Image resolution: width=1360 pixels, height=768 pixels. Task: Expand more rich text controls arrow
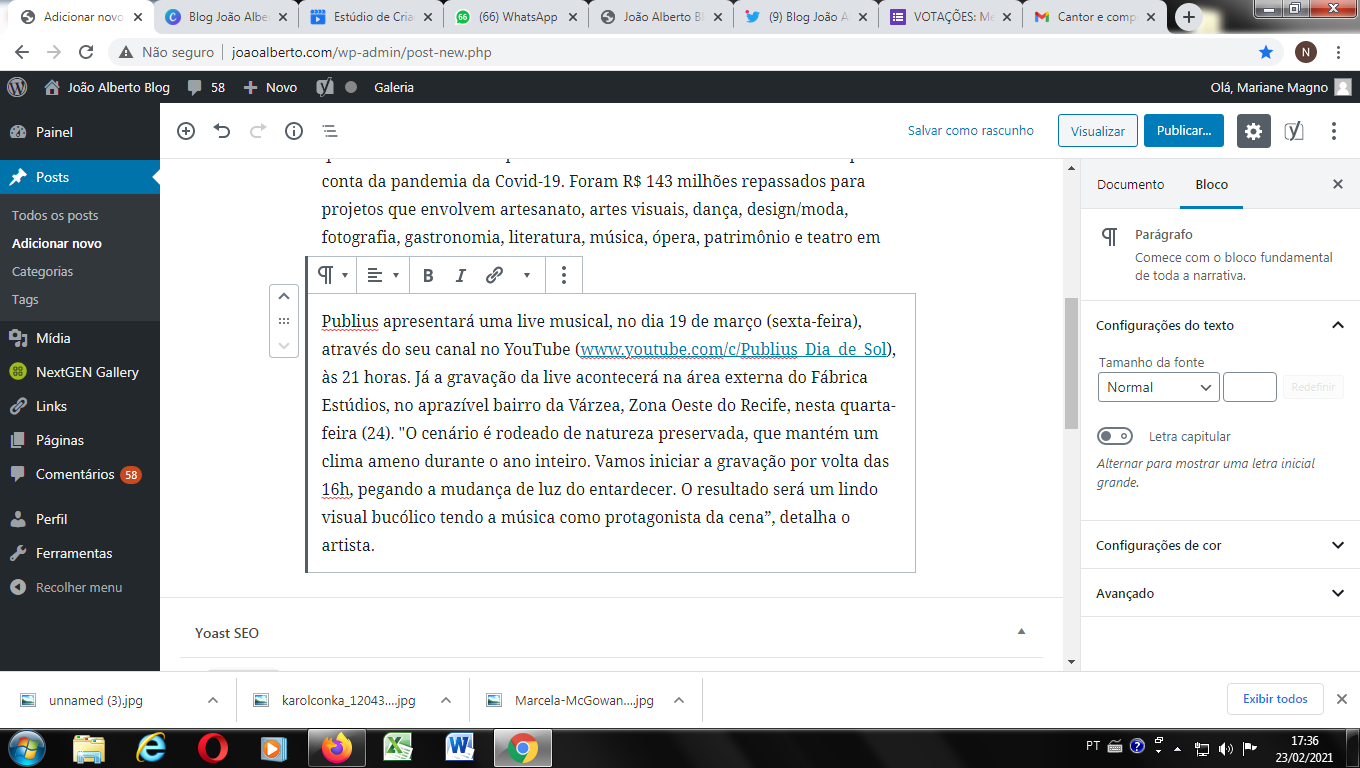[527, 275]
